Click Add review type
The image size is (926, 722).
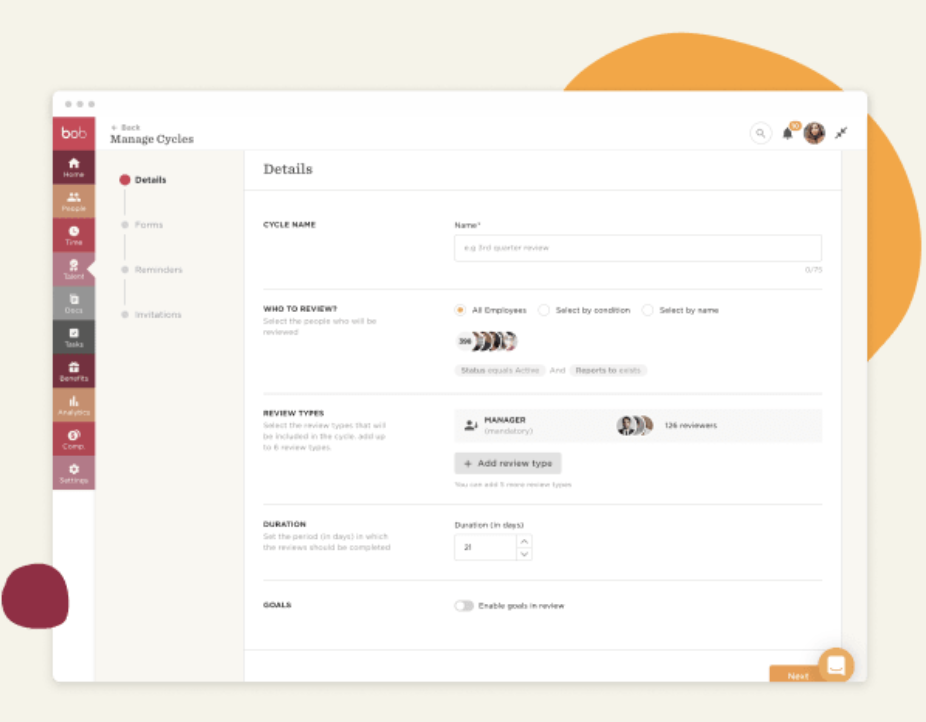tap(508, 463)
